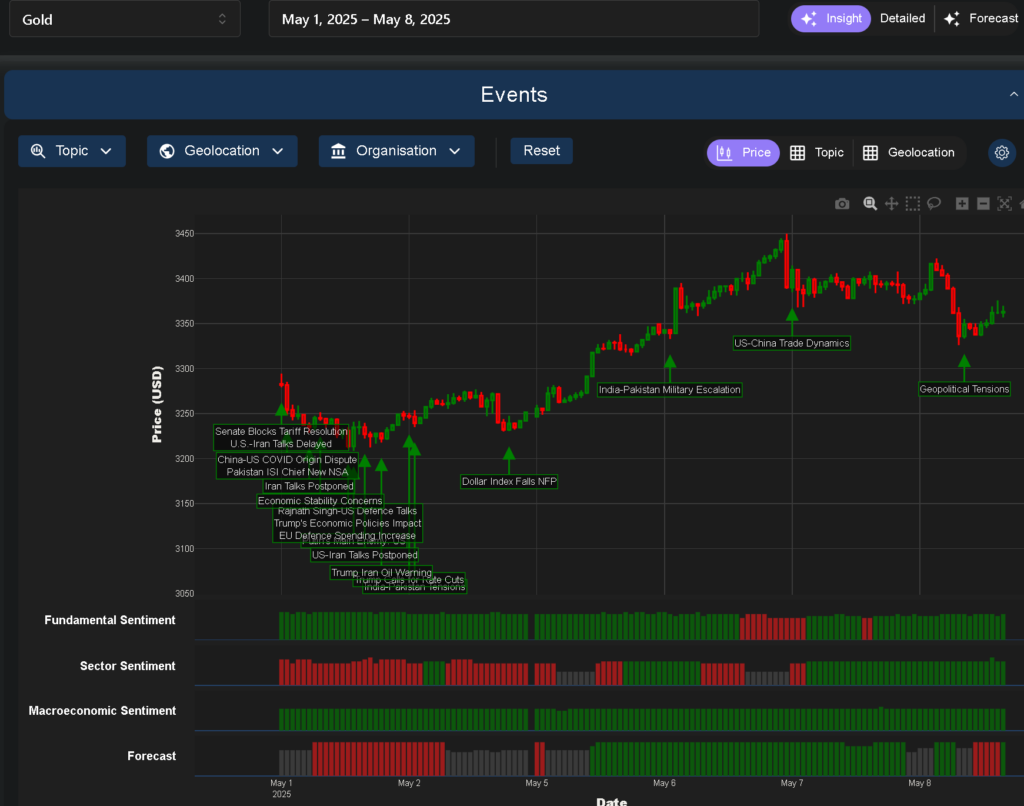This screenshot has height=806, width=1024.
Task: Click the Geopolitical Tensions event label
Action: (964, 389)
